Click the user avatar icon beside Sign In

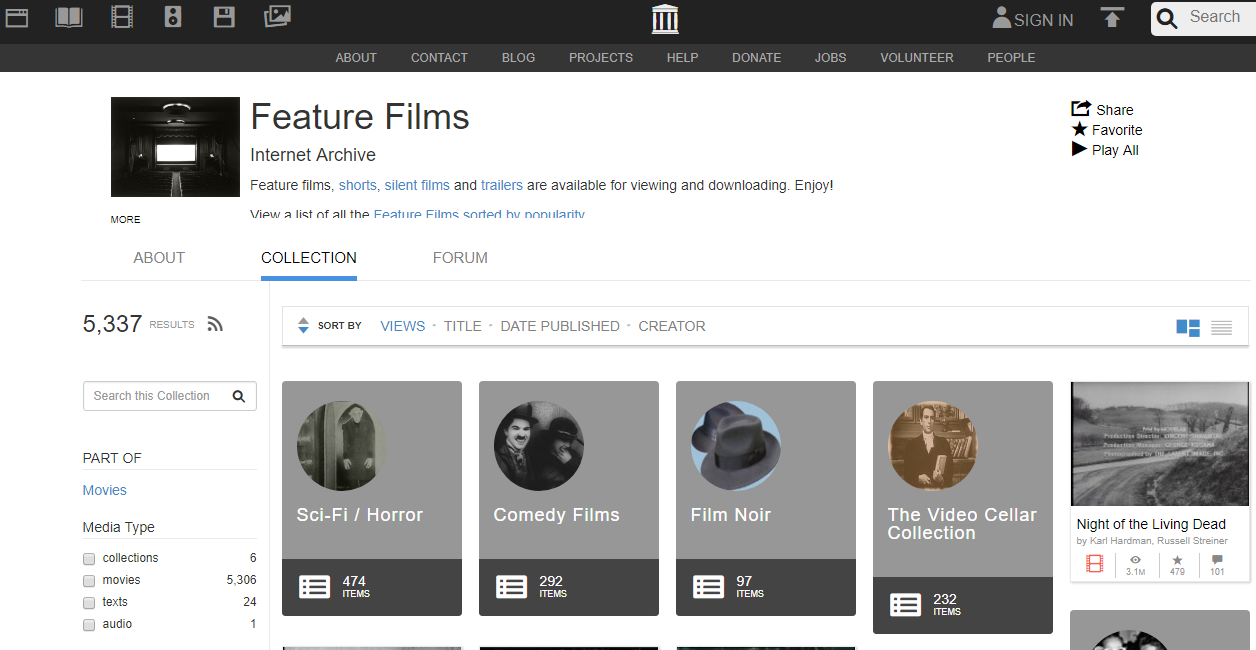[1001, 17]
